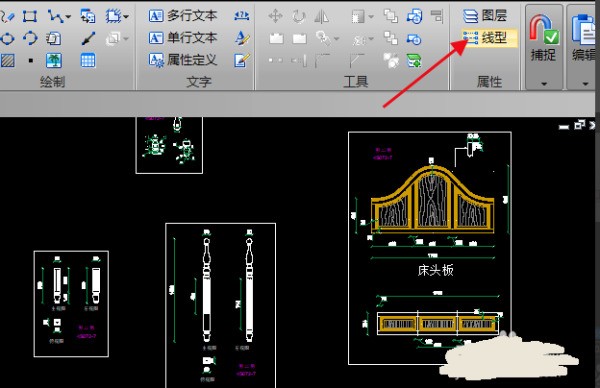Select the mirror tool

(x=321, y=16)
